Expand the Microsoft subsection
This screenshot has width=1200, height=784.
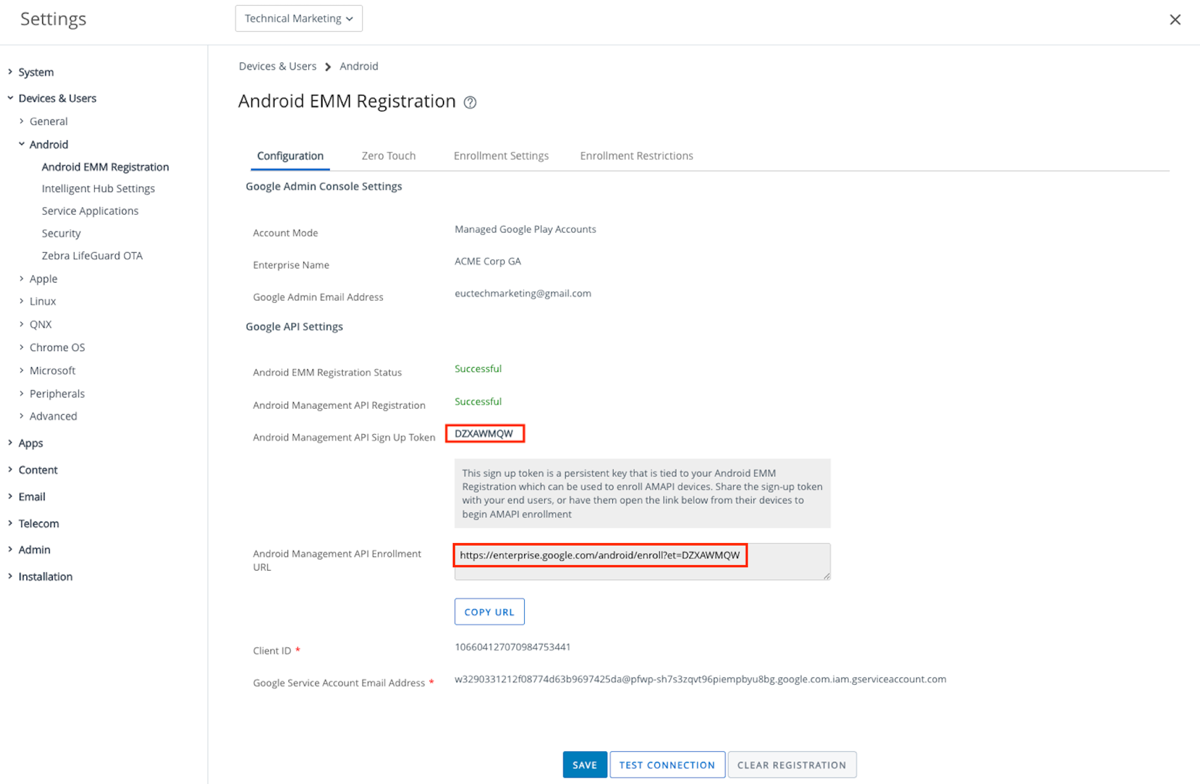coord(52,370)
